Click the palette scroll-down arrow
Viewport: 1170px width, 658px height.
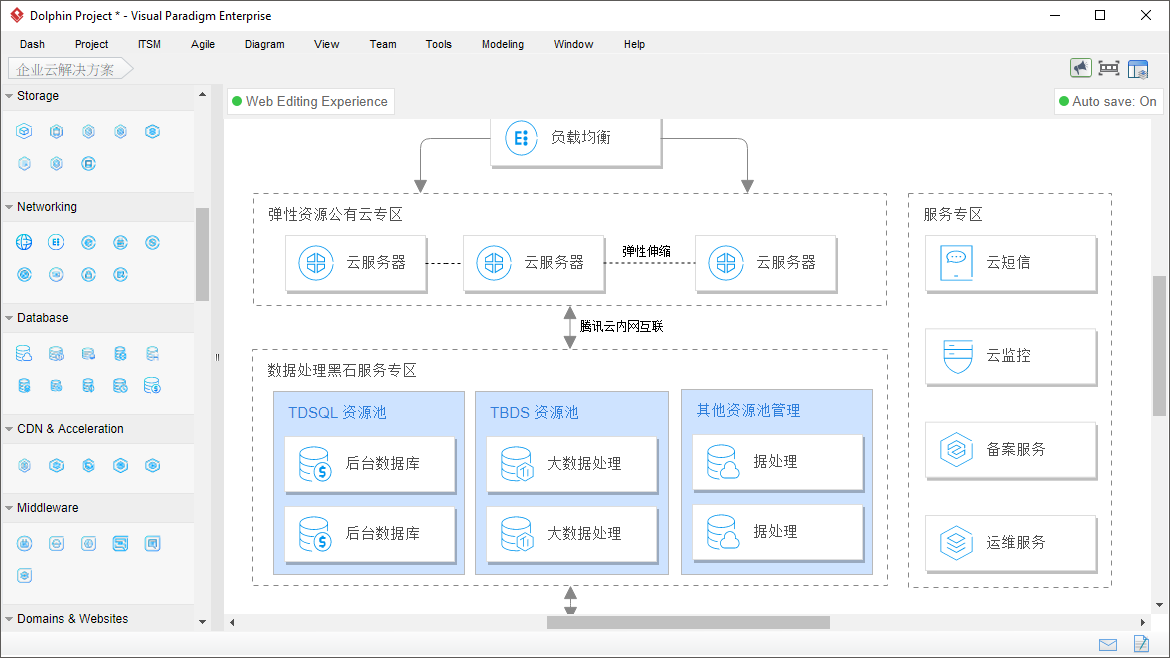(202, 621)
